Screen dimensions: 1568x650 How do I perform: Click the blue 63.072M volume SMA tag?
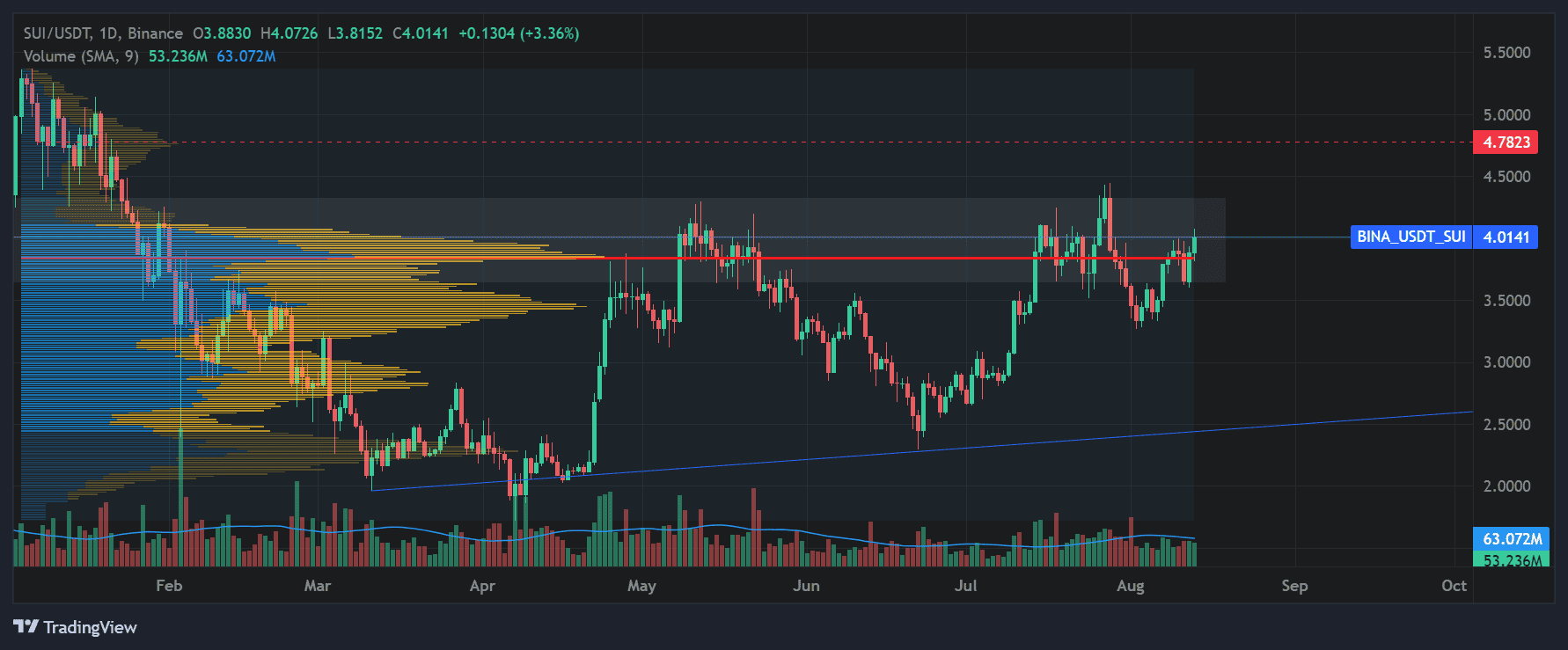click(1505, 538)
